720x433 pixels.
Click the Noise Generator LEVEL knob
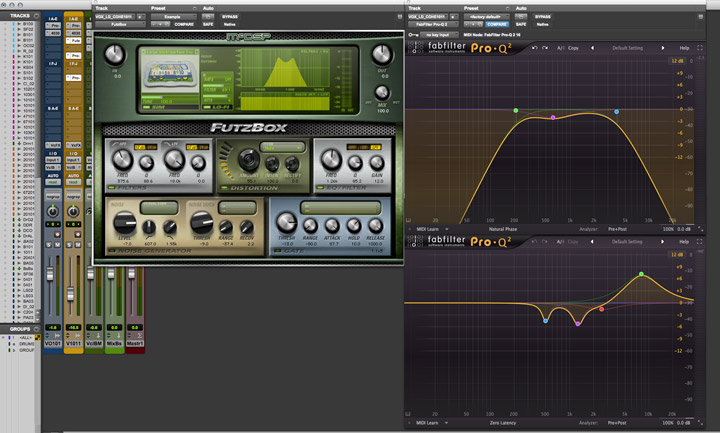[124, 223]
